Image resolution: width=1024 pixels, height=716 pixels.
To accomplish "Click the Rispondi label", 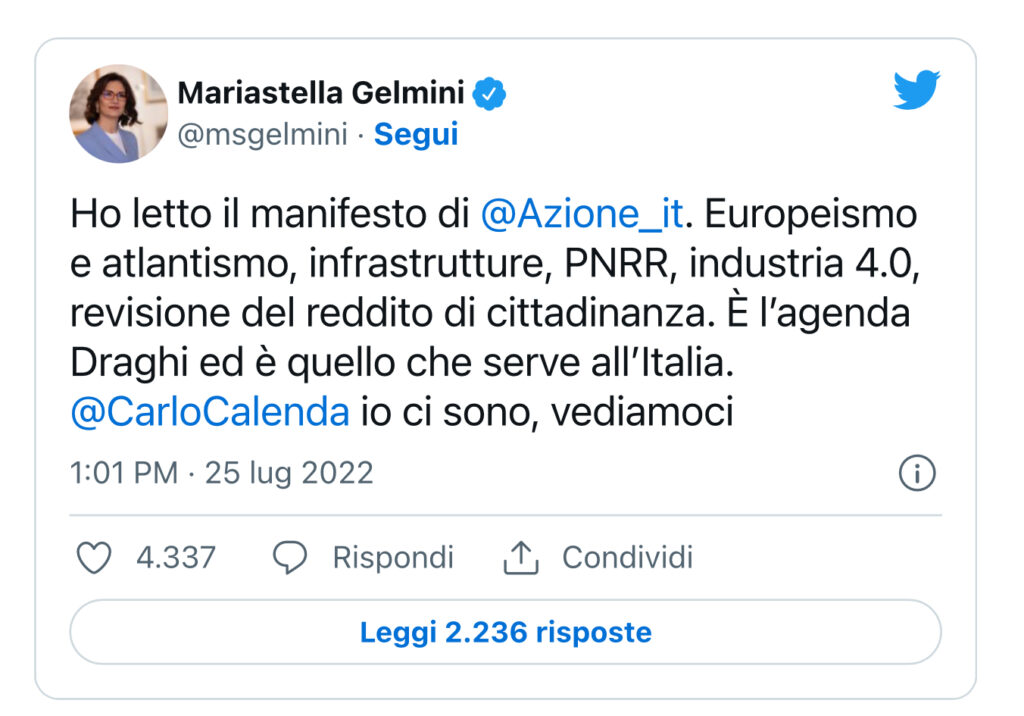I will 393,558.
